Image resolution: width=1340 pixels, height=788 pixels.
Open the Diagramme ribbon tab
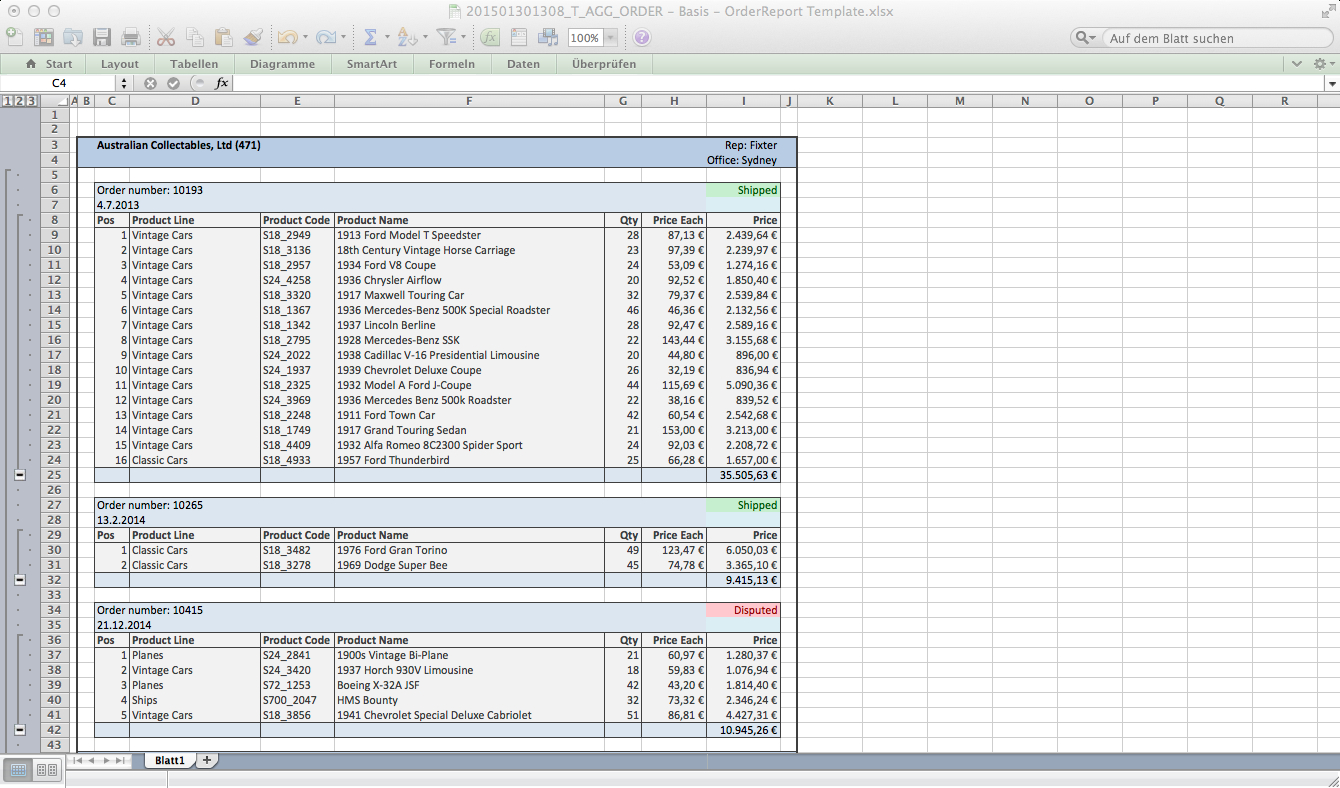point(282,64)
